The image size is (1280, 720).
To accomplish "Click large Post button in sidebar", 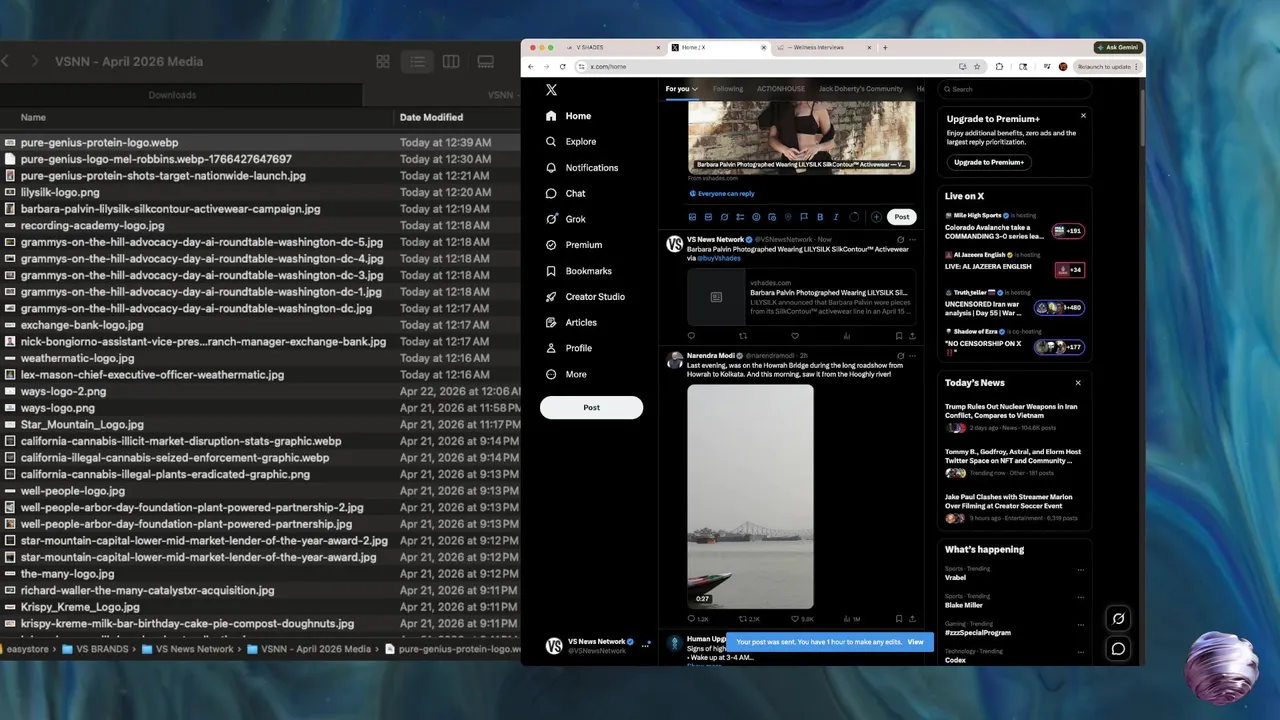I will [x=591, y=407].
